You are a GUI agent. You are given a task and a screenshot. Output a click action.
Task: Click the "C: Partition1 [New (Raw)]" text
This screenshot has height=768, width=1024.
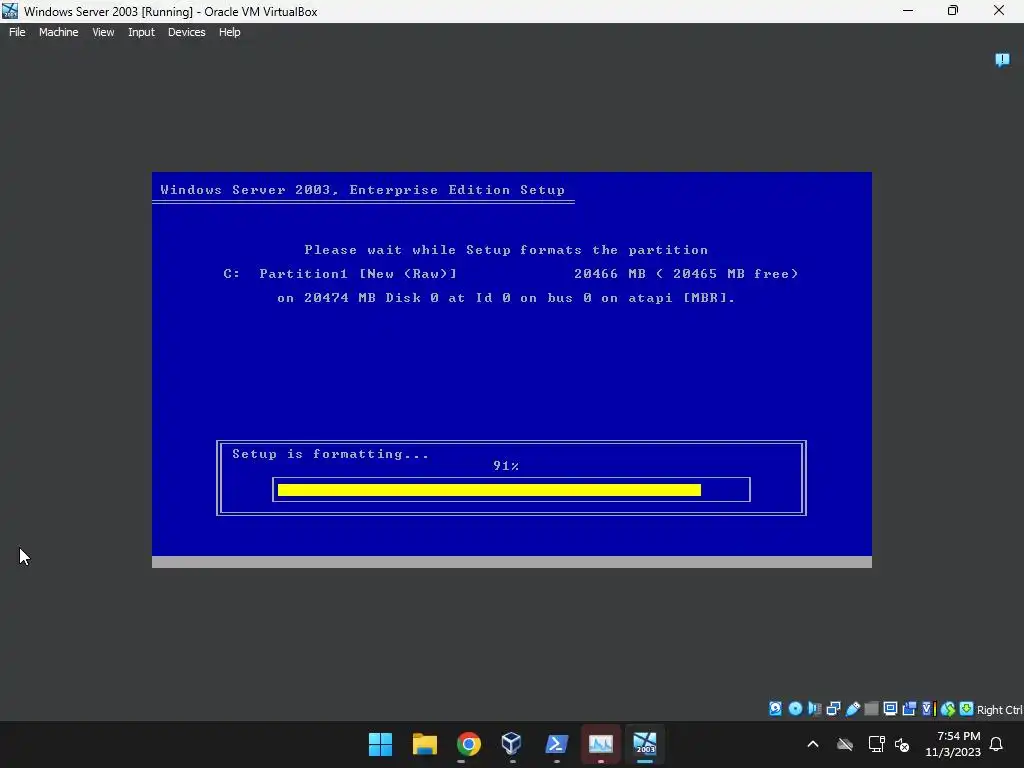[340, 274]
